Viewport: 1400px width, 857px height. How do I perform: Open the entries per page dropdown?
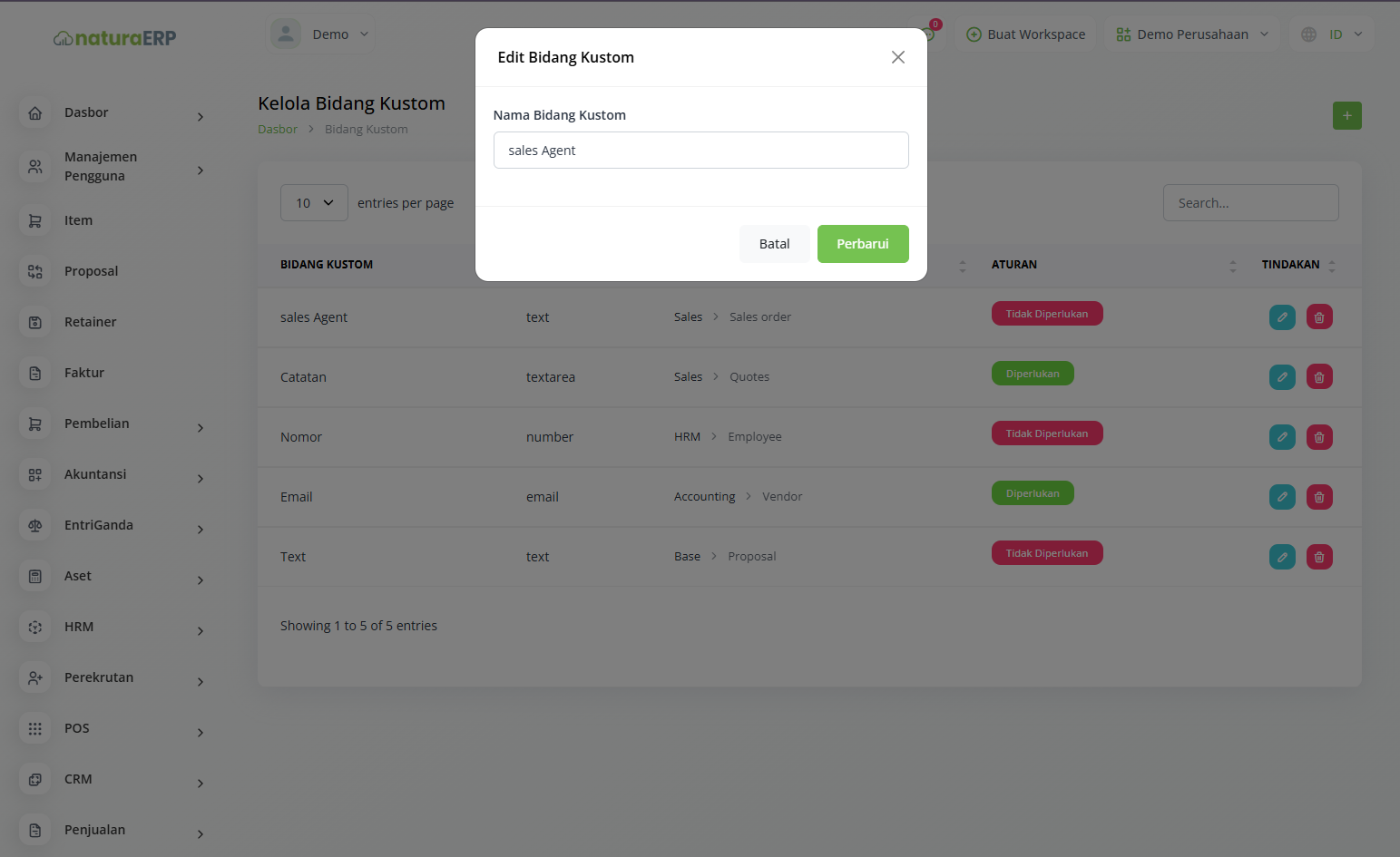tap(314, 203)
